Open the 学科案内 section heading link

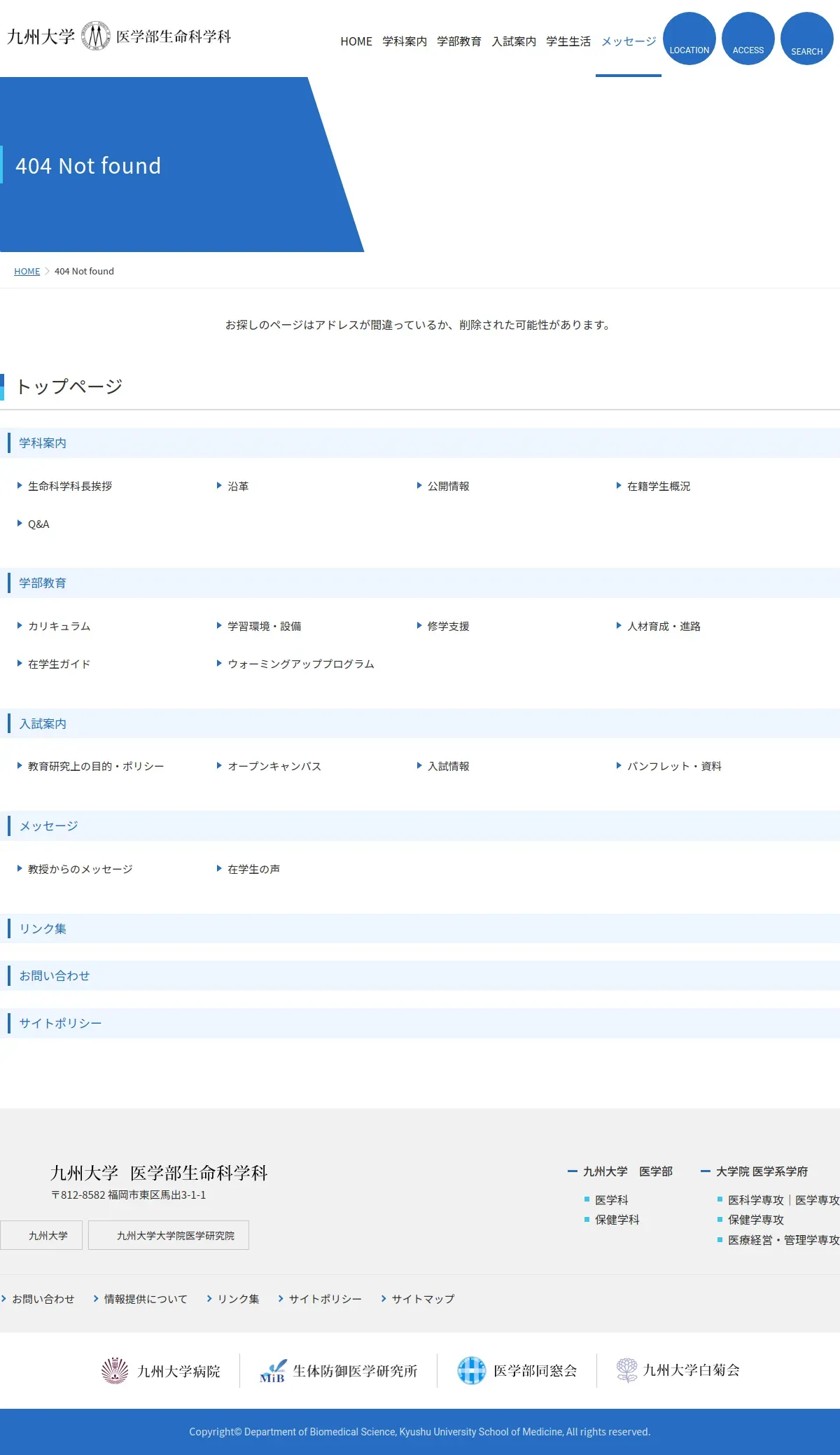[x=43, y=443]
